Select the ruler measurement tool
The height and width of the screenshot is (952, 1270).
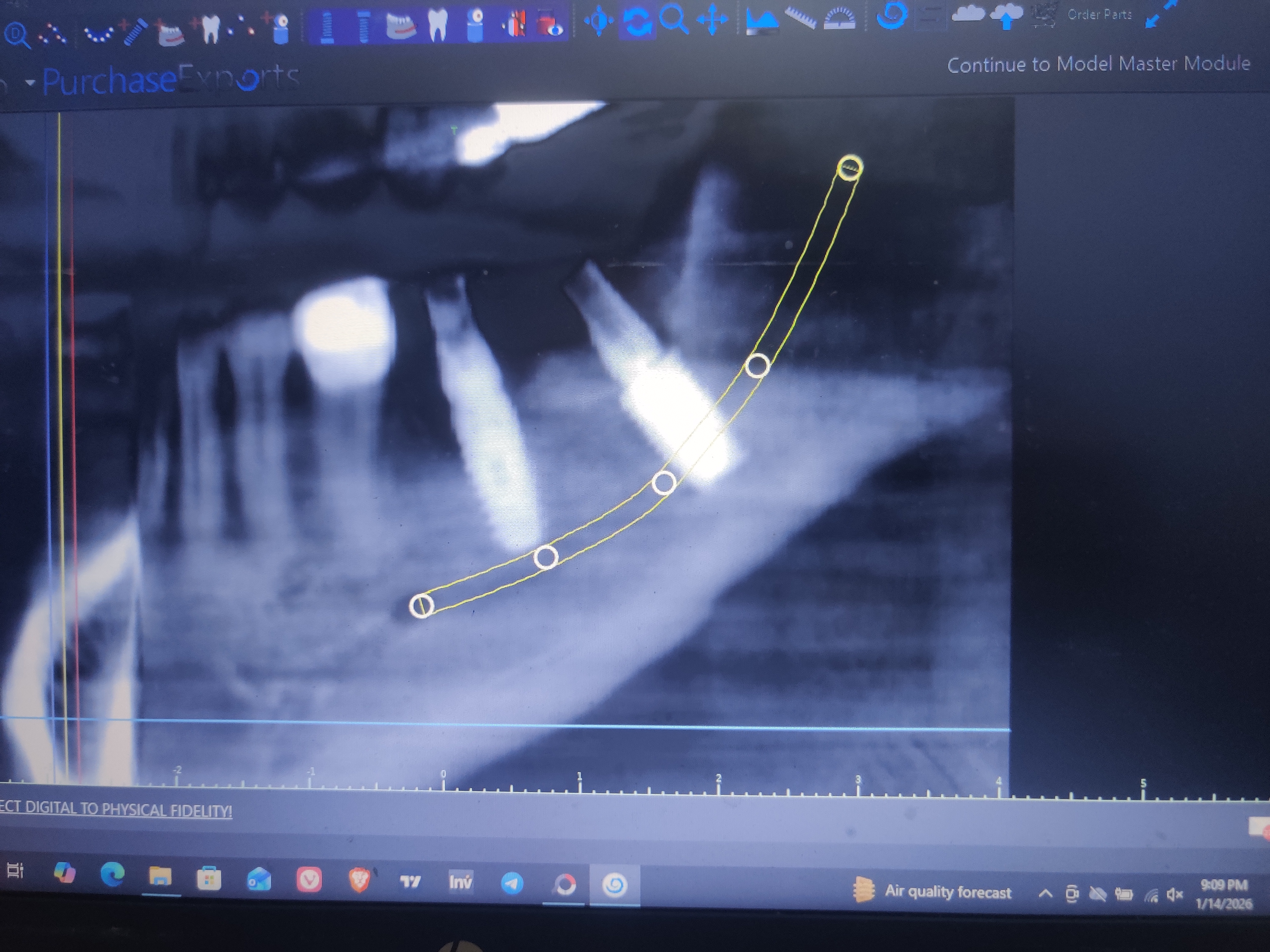pyautogui.click(x=800, y=18)
